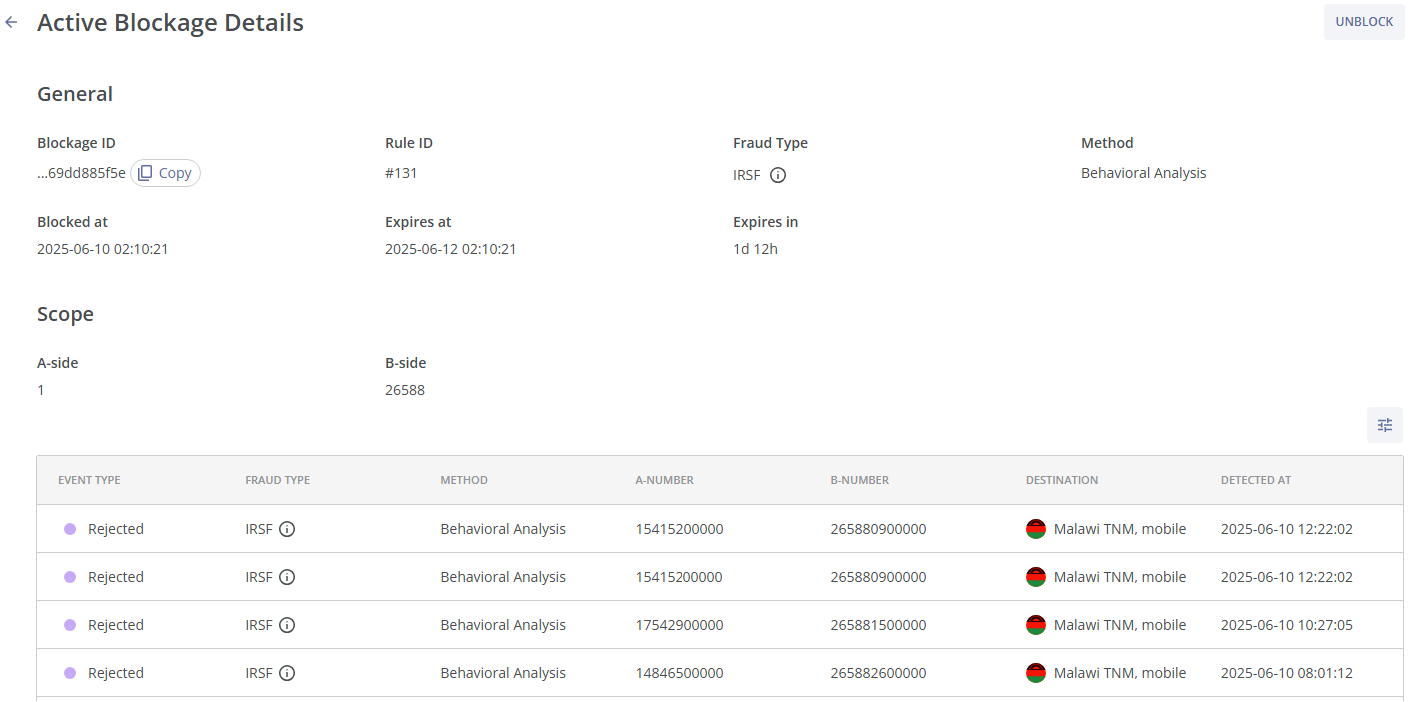The width and height of the screenshot is (1416, 702).
Task: Click the purple status dot beside Rejected
Action: coord(69,529)
